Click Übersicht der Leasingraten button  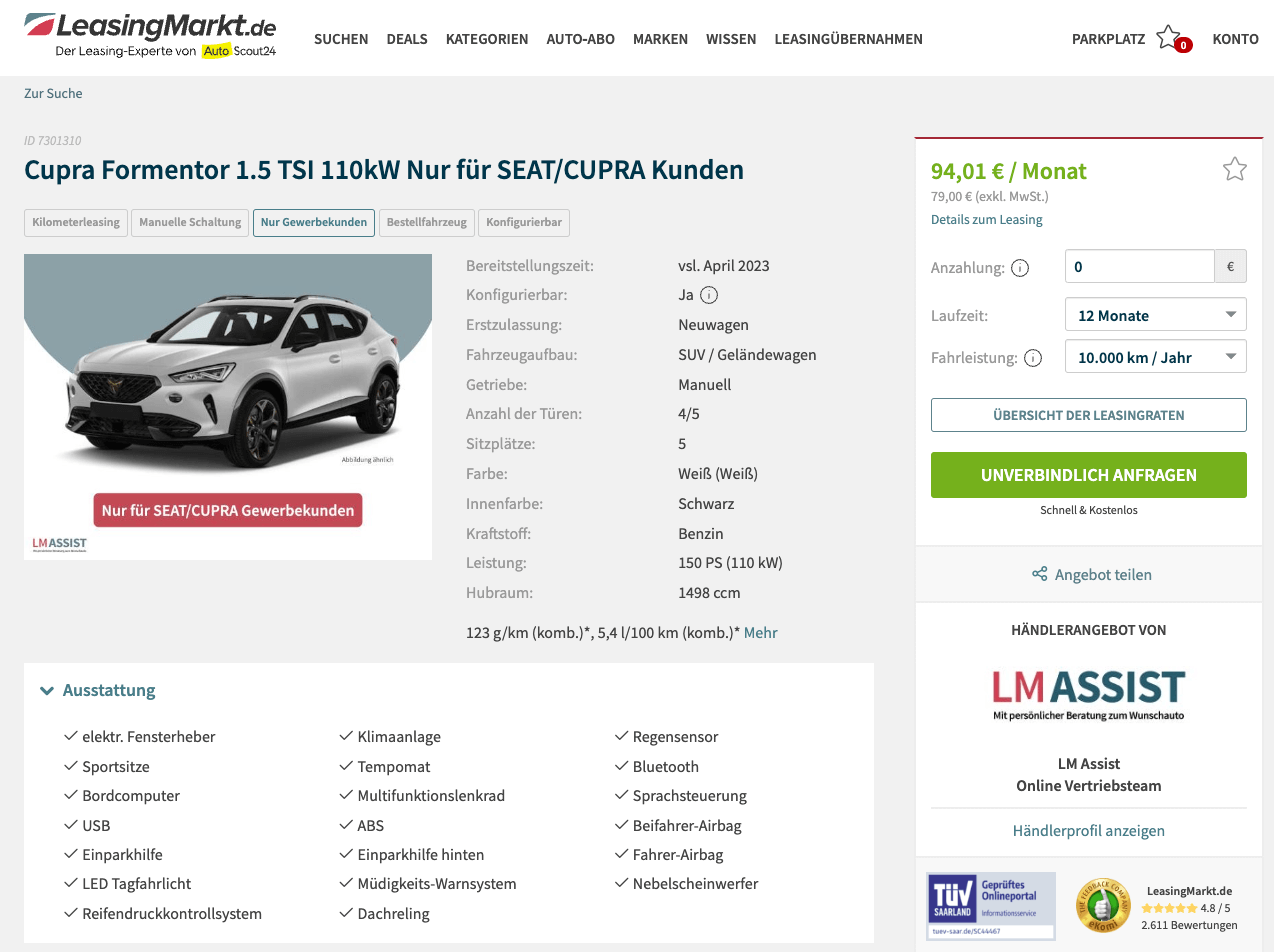tap(1089, 415)
